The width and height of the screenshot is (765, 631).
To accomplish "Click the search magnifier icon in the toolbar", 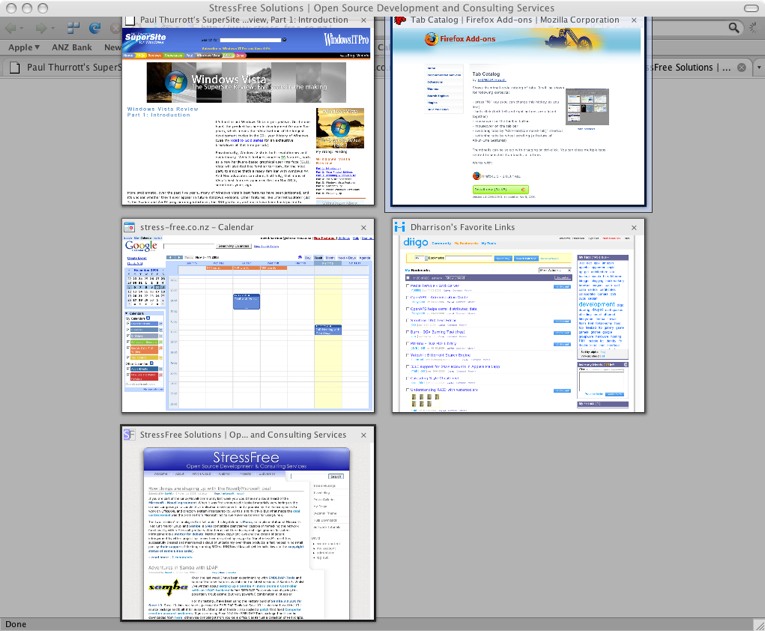I will 733,28.
